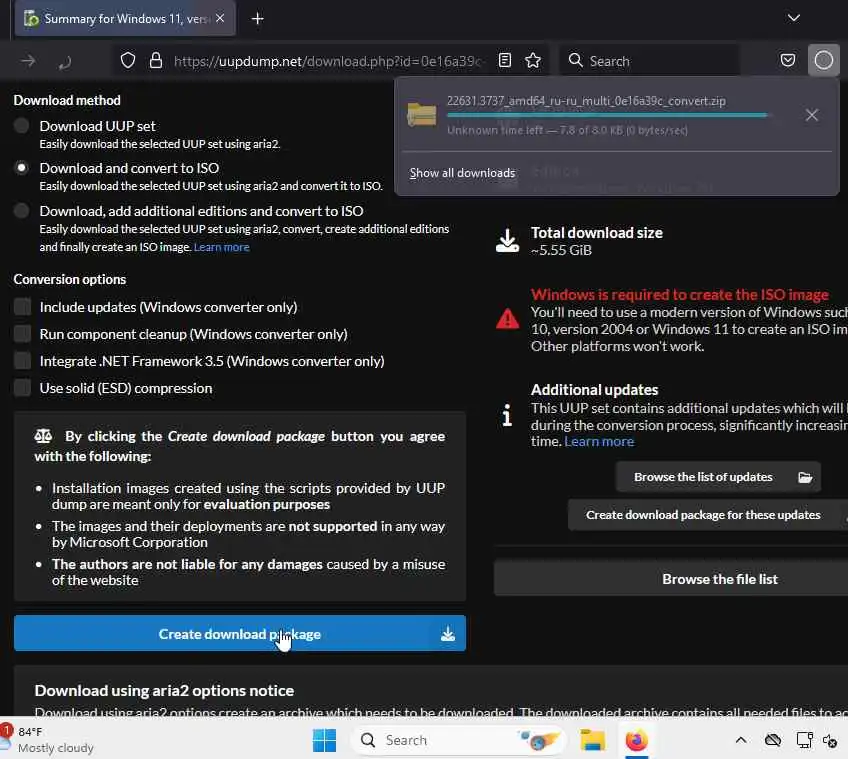Image resolution: width=848 pixels, height=759 pixels.
Task: Cancel the convert.zip download with X icon
Action: (811, 115)
